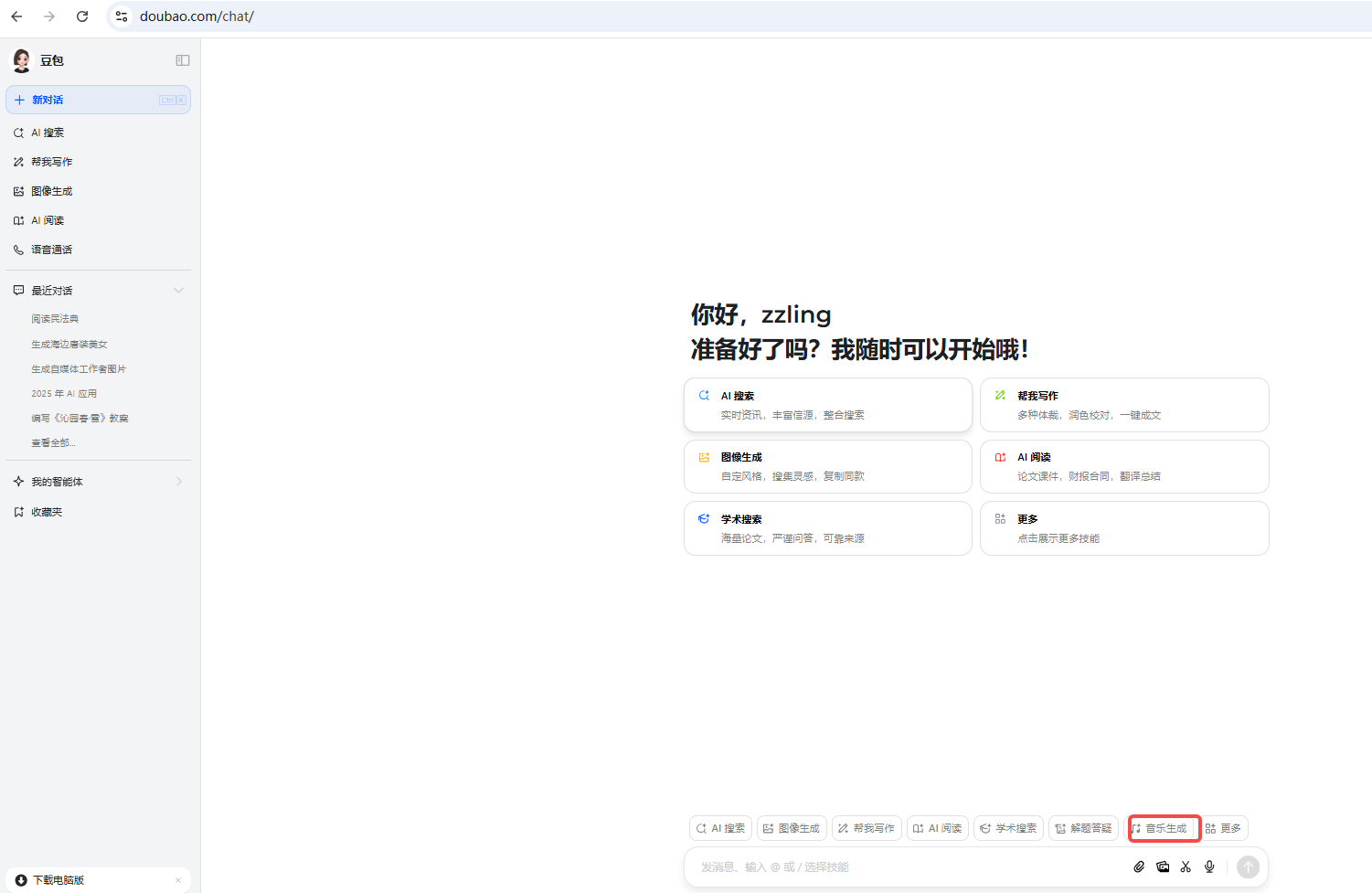Click the 帮我写作 chip above the message box
The height and width of the screenshot is (893, 1372).
[867, 828]
